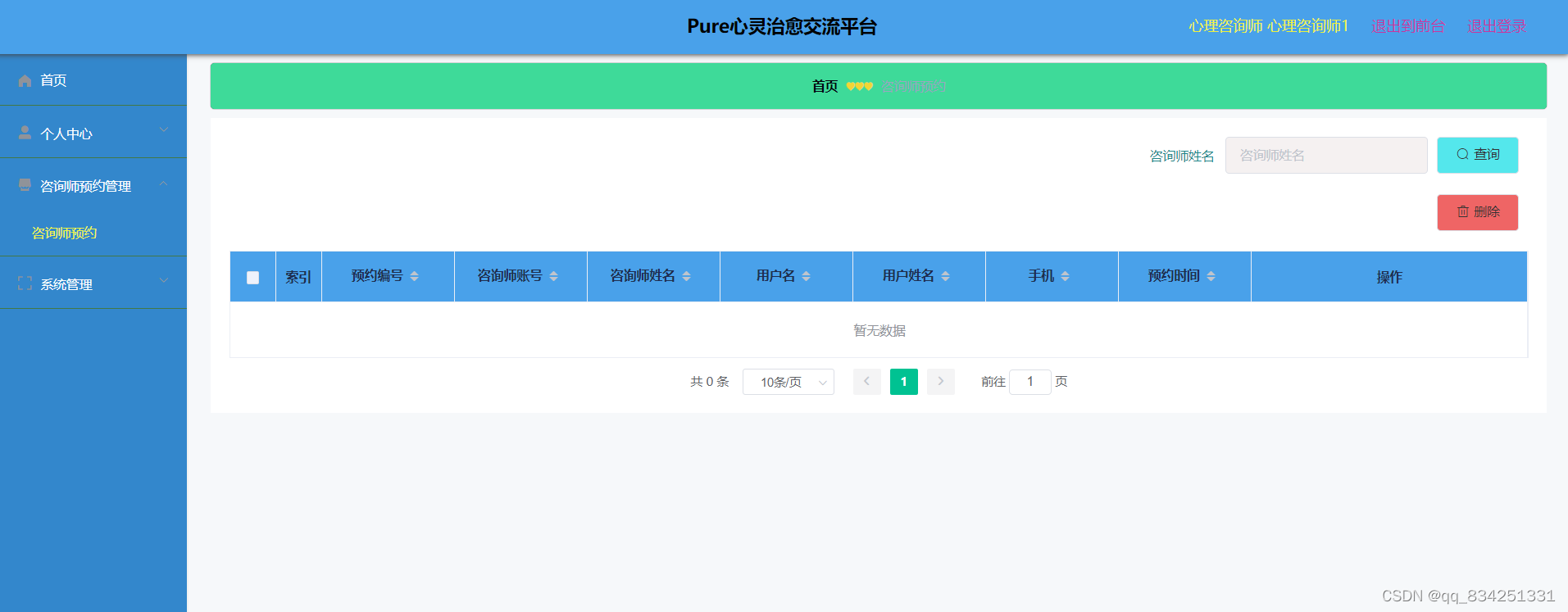Click the sort arrows on 咨询师账号 column

[x=554, y=276]
